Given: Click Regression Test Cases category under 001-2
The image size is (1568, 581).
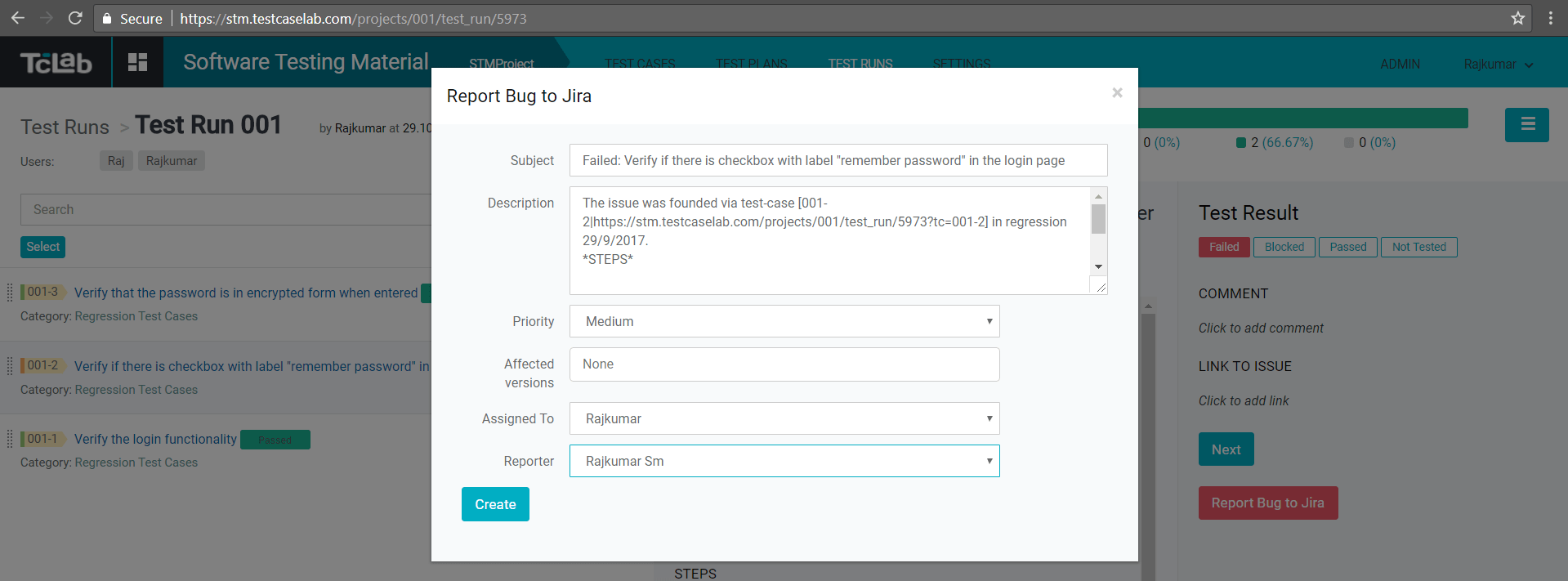Looking at the screenshot, I should click(x=136, y=390).
